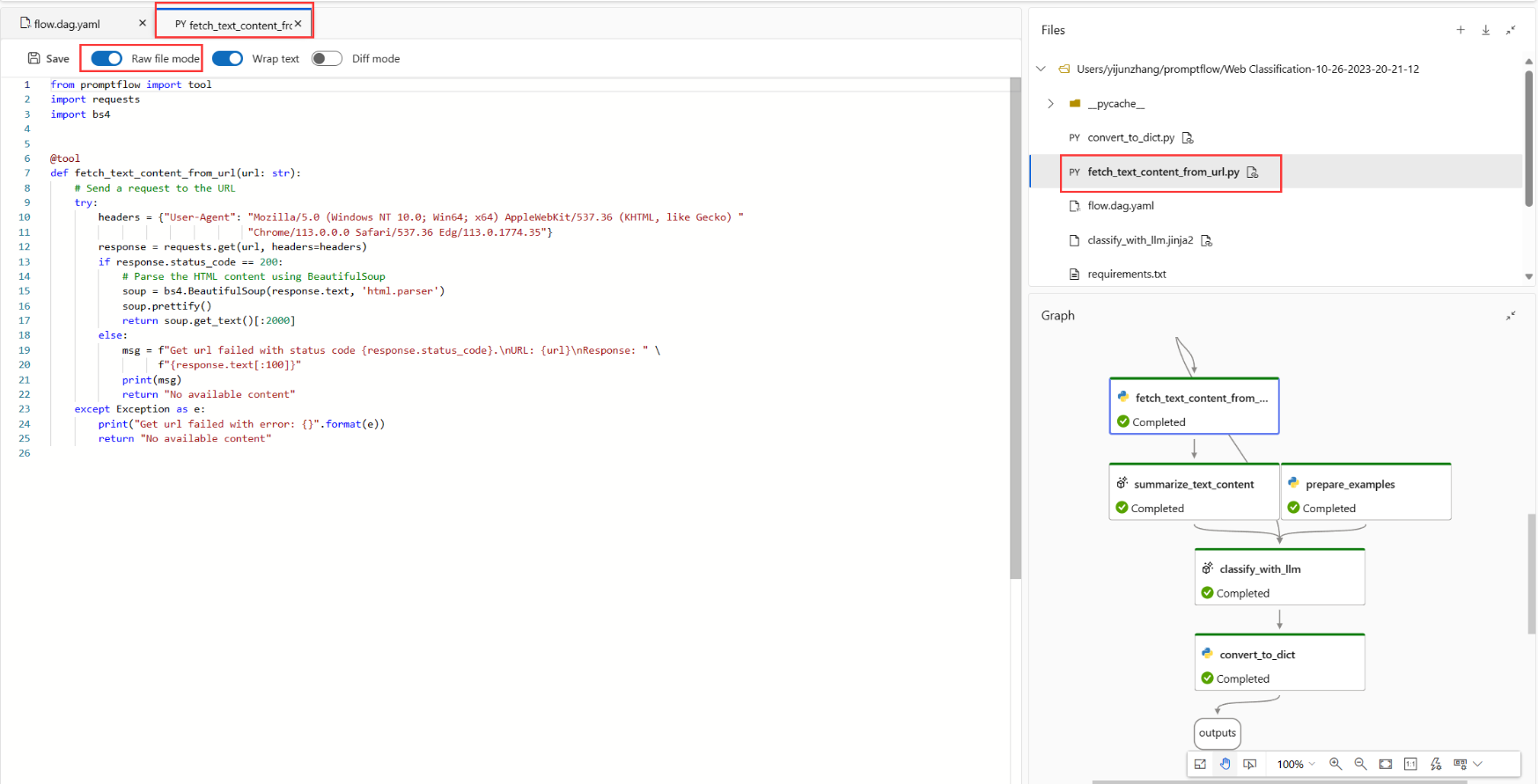Click the Files panel vertical scrollbar
Screen dimensions: 1538x784
coord(1528,141)
